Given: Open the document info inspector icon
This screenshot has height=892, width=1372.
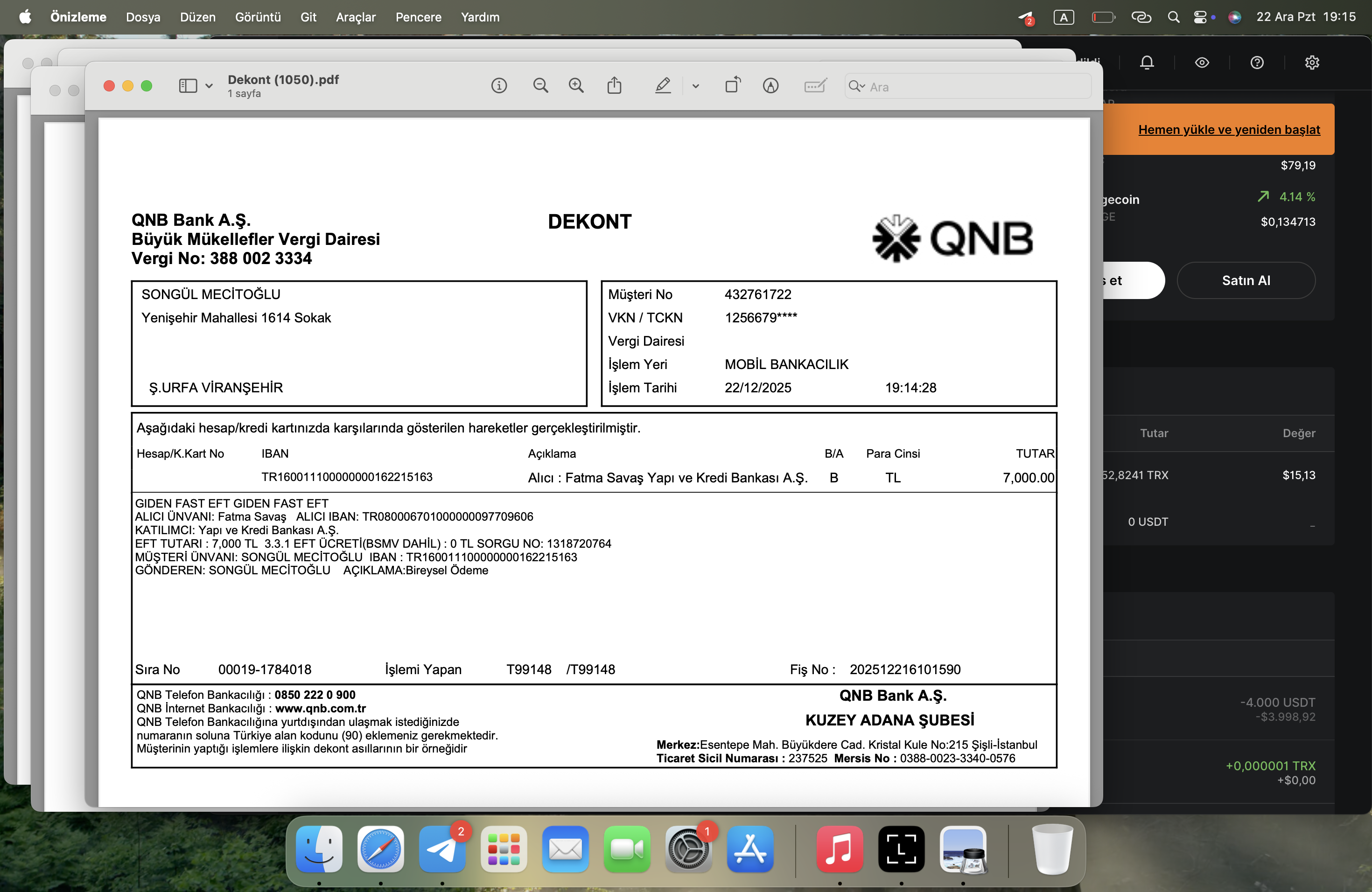Looking at the screenshot, I should tap(499, 86).
